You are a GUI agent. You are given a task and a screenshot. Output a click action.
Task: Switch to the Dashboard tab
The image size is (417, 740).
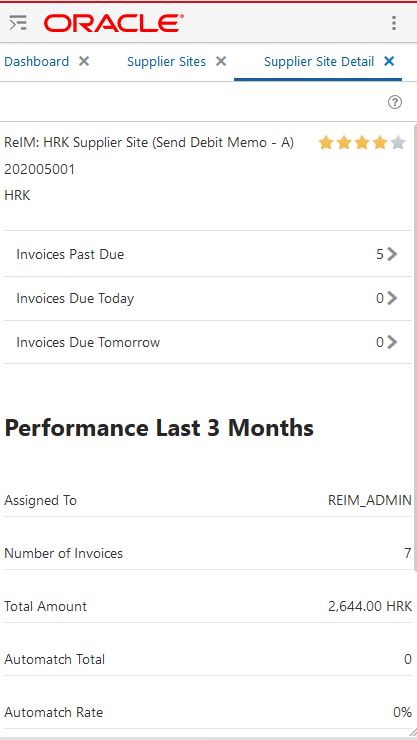tap(36, 61)
